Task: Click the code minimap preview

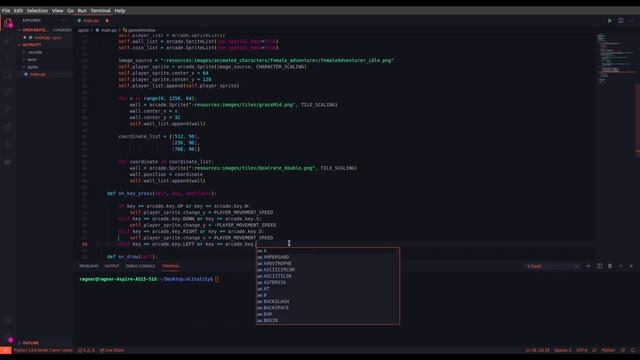Action: click(x=616, y=59)
